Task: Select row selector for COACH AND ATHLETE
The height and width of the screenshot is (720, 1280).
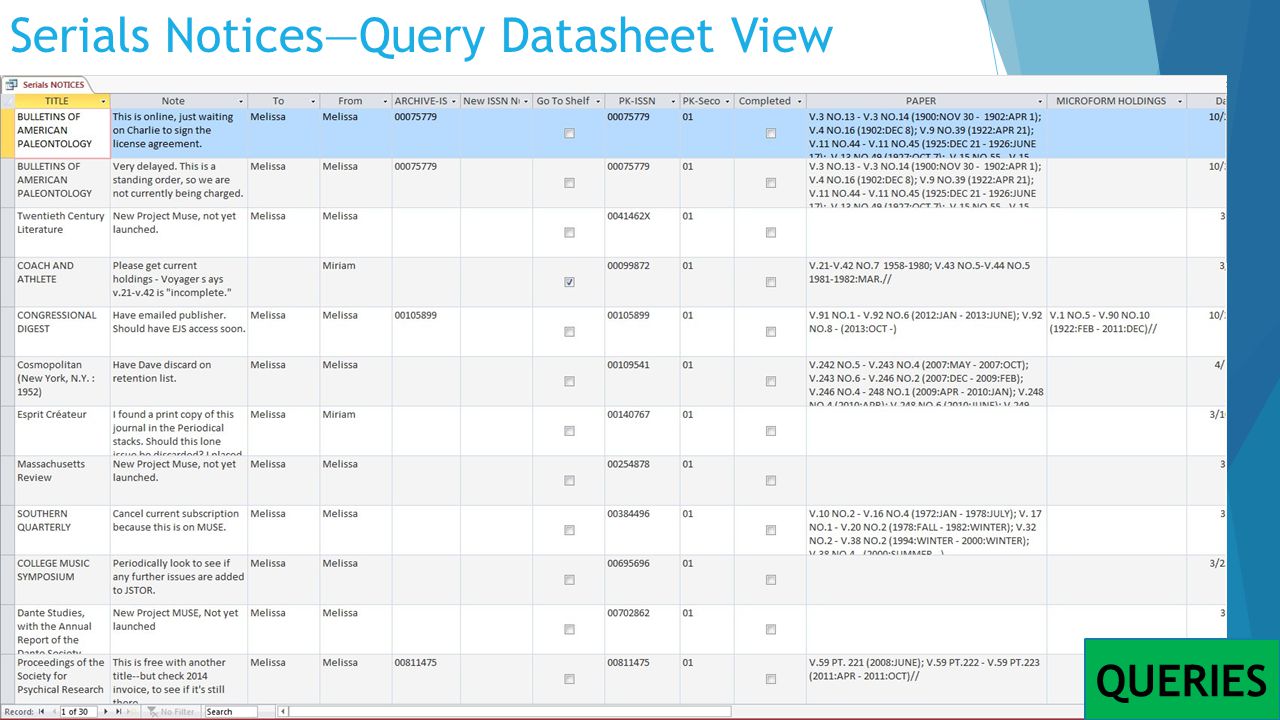Action: (x=7, y=282)
